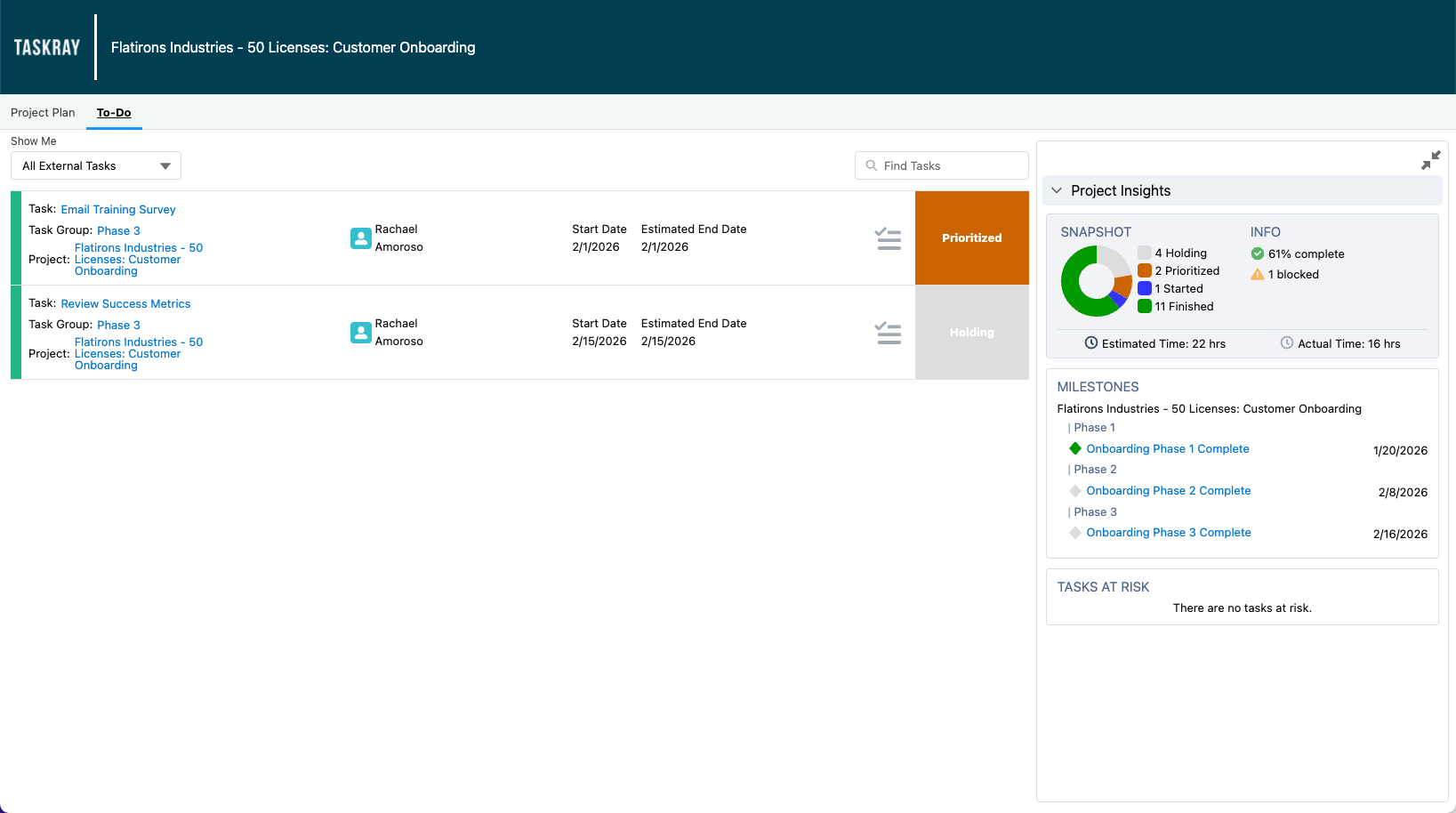Click Rachael Amoroso avatar on Email Training Survey row
The height and width of the screenshot is (813, 1456).
tap(360, 238)
